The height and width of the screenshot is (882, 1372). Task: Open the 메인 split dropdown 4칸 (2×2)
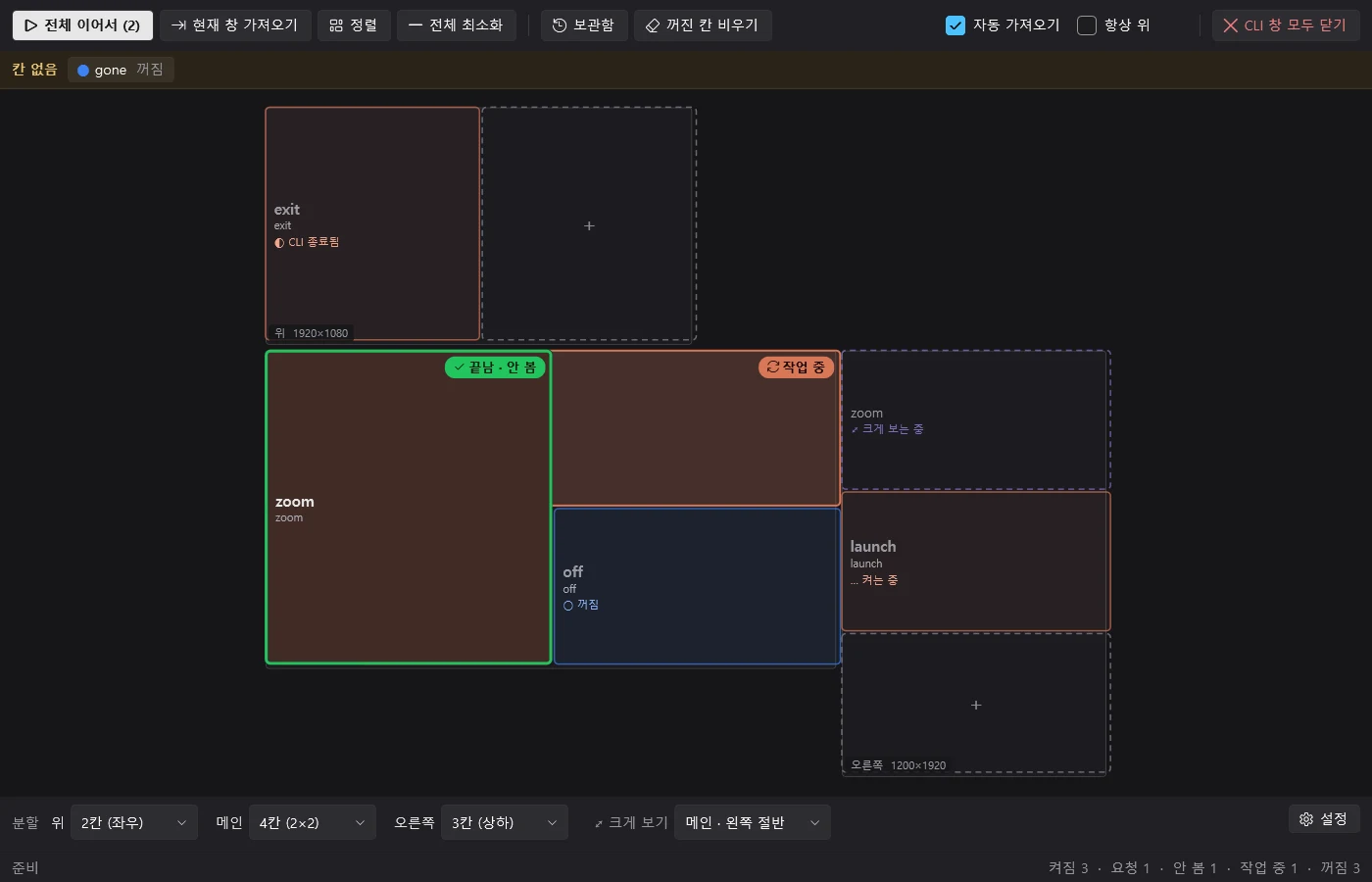click(312, 822)
